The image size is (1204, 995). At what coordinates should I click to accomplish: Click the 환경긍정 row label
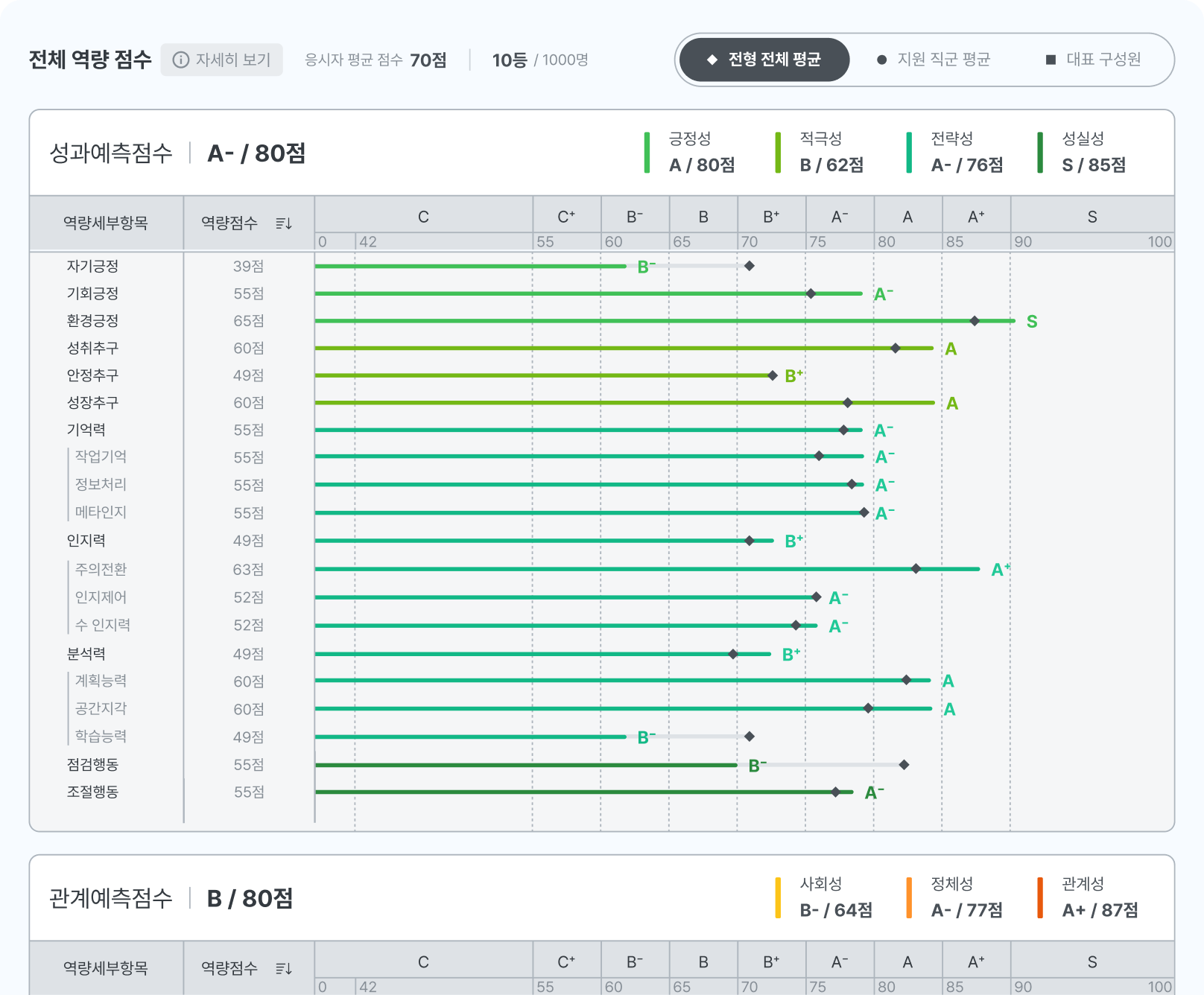click(92, 320)
